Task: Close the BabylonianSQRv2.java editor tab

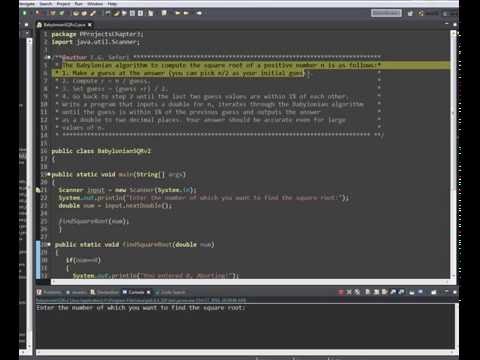Action: 90,25
